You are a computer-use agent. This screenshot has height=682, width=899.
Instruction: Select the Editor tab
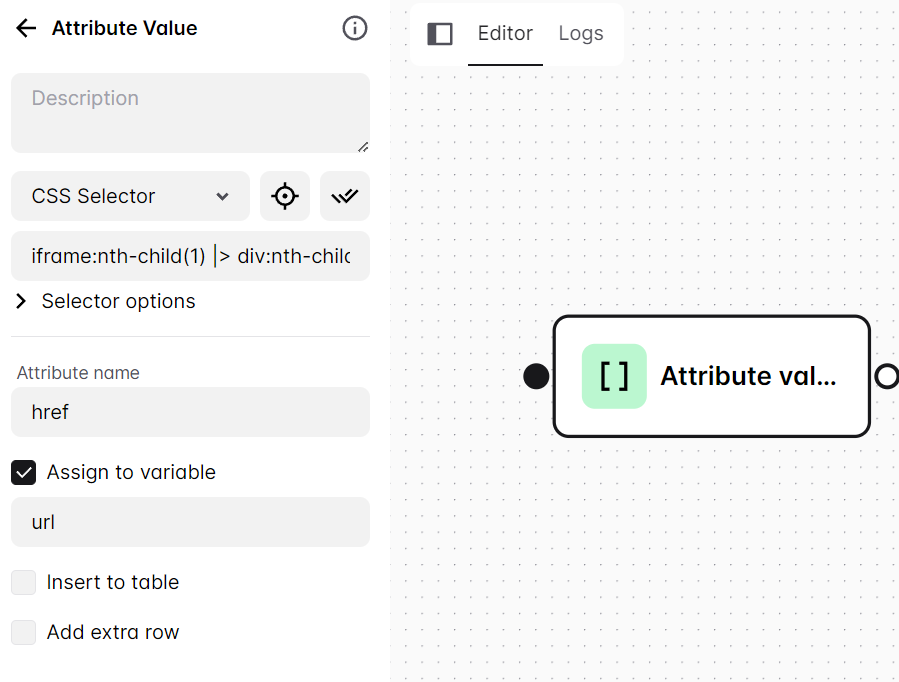point(505,33)
